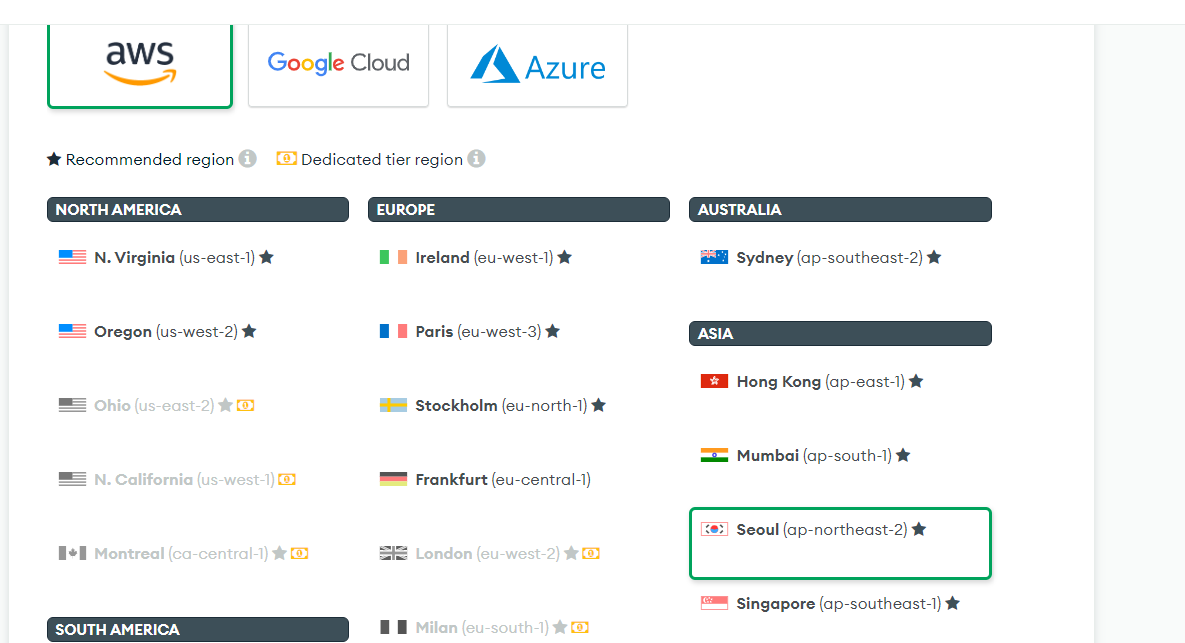Open info icon beside Recommended region
Viewport: 1185px width, 643px height.
[248, 159]
